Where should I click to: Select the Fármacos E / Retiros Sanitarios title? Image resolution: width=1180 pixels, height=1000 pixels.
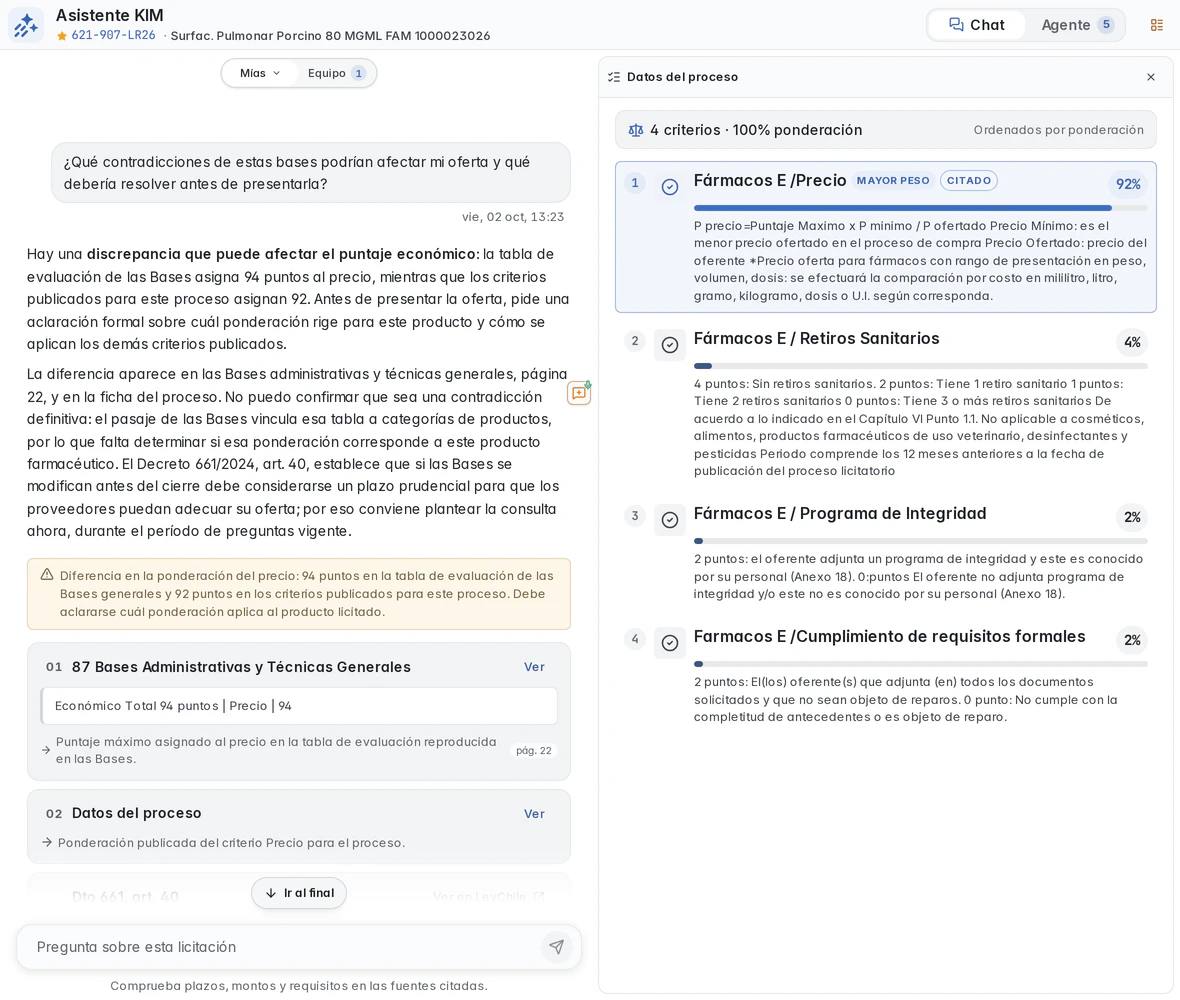(817, 339)
